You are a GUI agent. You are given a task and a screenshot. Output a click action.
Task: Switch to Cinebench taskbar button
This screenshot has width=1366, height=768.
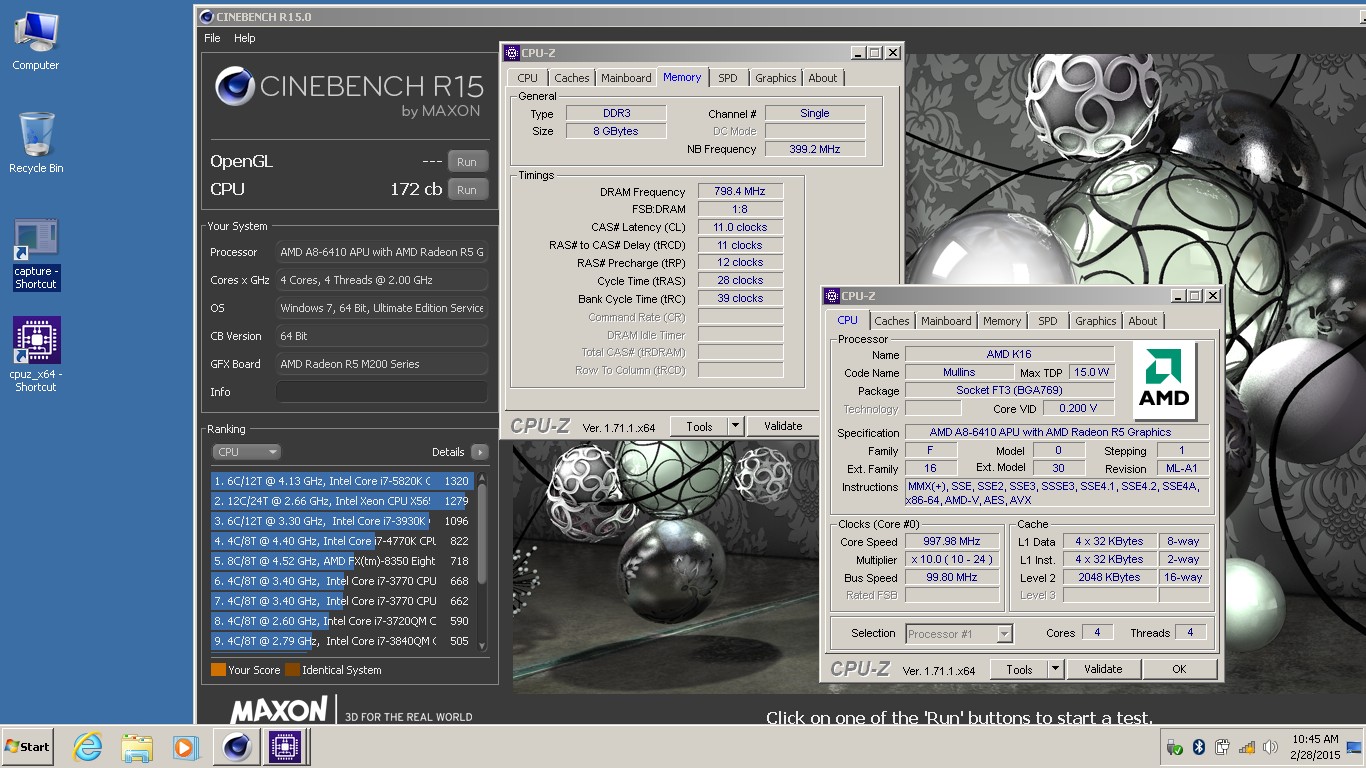click(237, 747)
